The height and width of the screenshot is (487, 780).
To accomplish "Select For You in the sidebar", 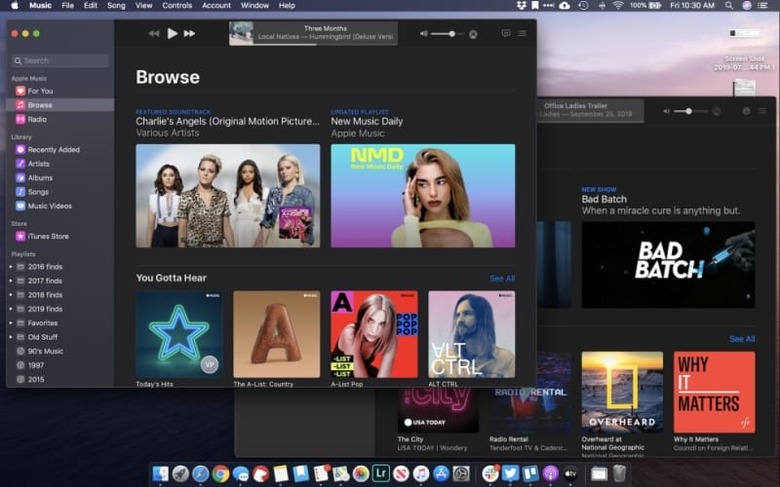I will [40, 91].
